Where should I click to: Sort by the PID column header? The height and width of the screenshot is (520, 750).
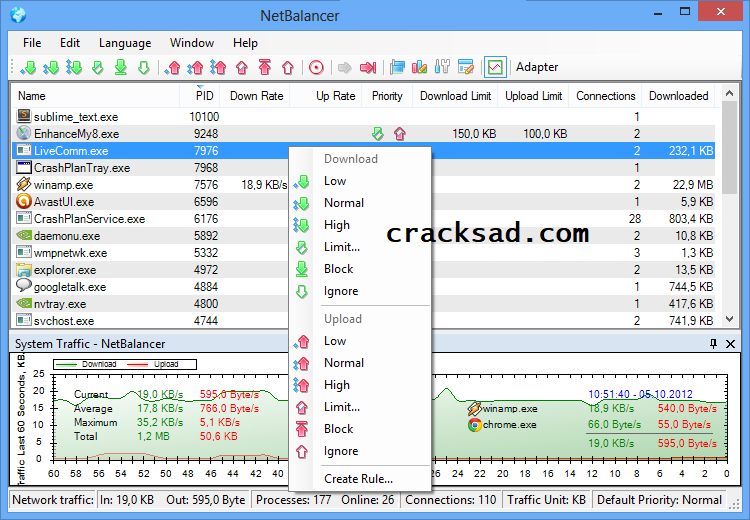coord(200,96)
